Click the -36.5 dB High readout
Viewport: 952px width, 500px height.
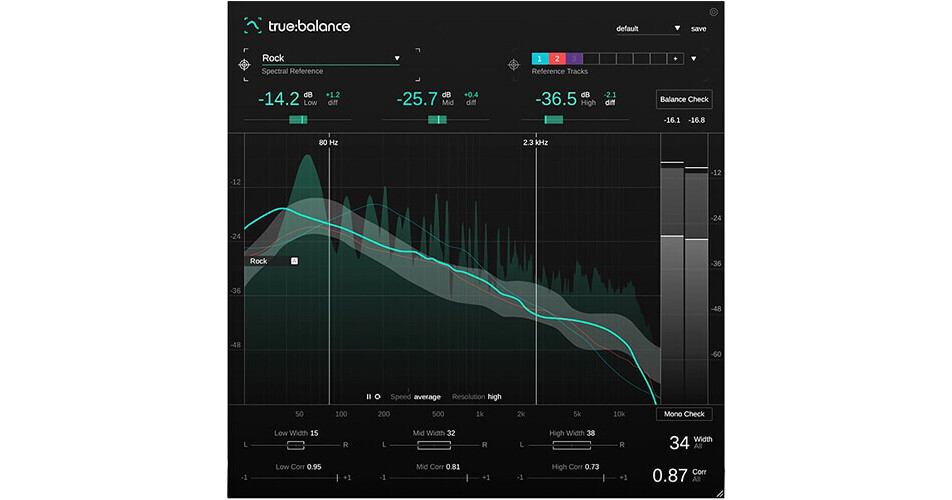[x=556, y=99]
